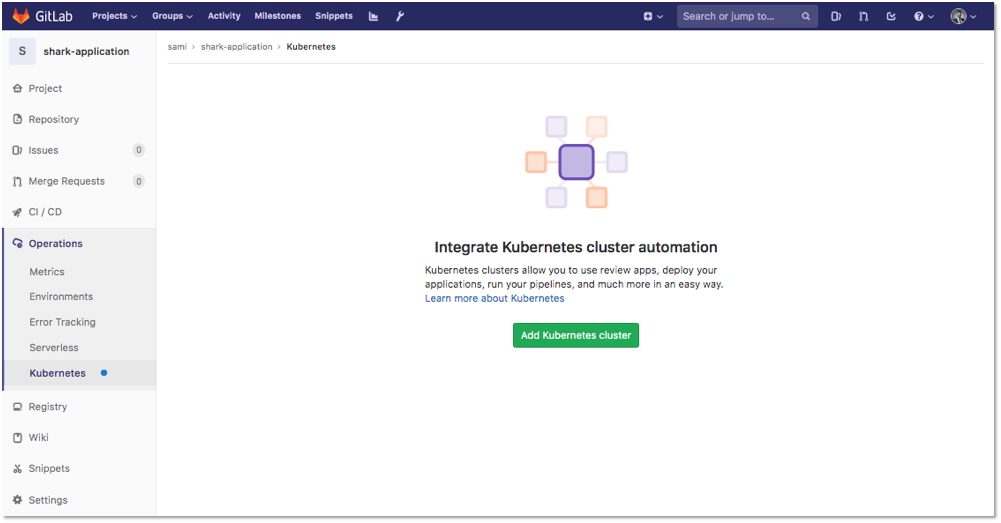Image resolution: width=1001 pixels, height=523 pixels.
Task: Open Milestones in top navigation
Action: [x=278, y=16]
